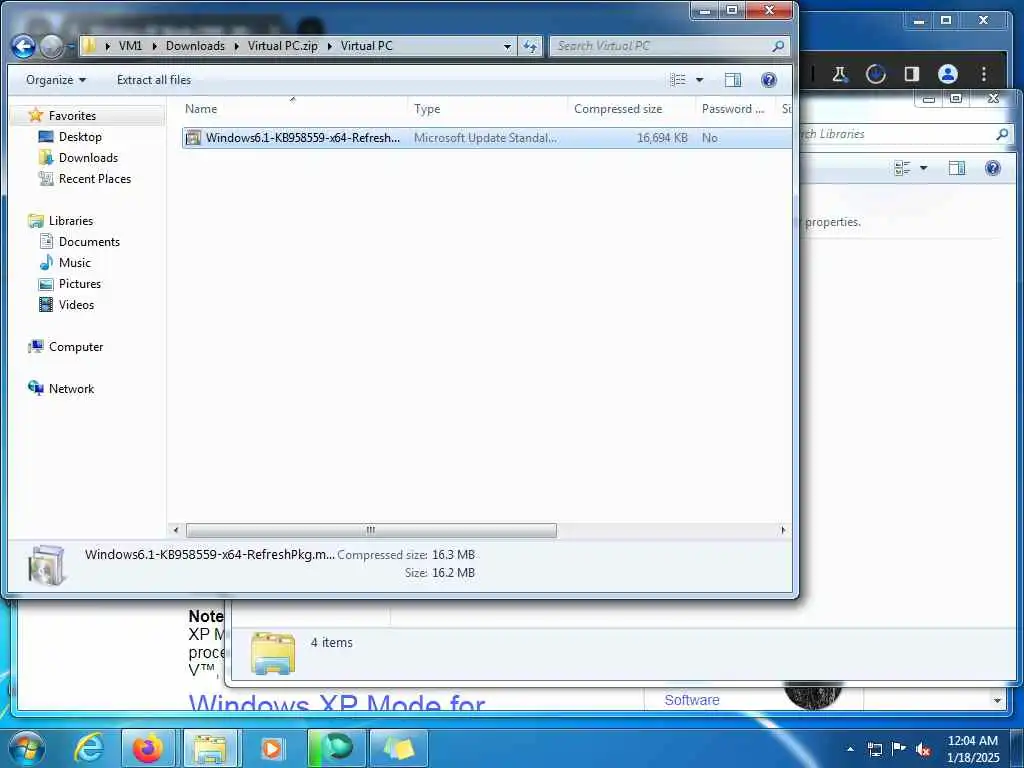Open the Videos library

(x=76, y=305)
